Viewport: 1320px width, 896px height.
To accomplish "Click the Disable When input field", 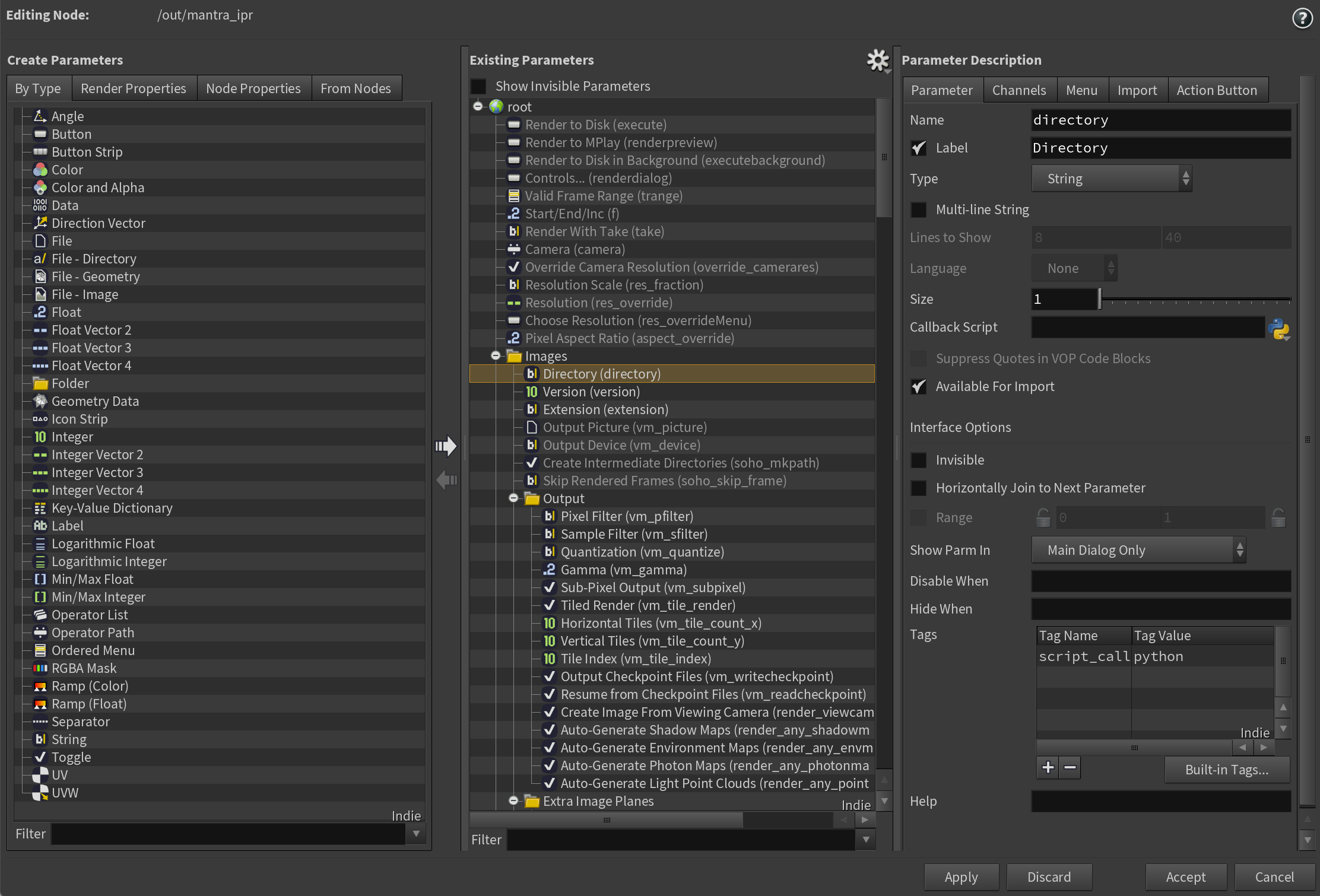I will pyautogui.click(x=1160, y=581).
